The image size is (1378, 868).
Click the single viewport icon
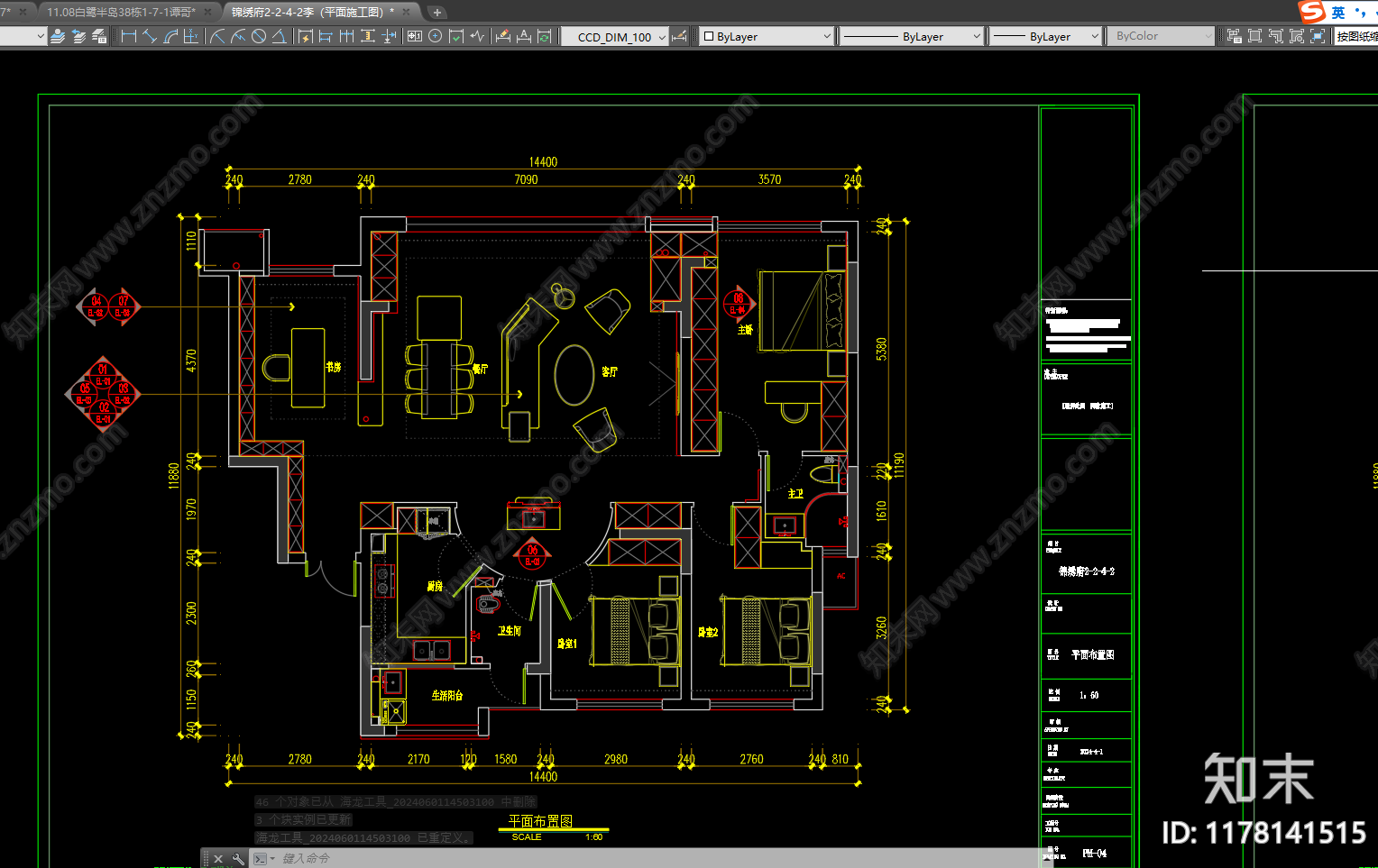tap(1254, 36)
